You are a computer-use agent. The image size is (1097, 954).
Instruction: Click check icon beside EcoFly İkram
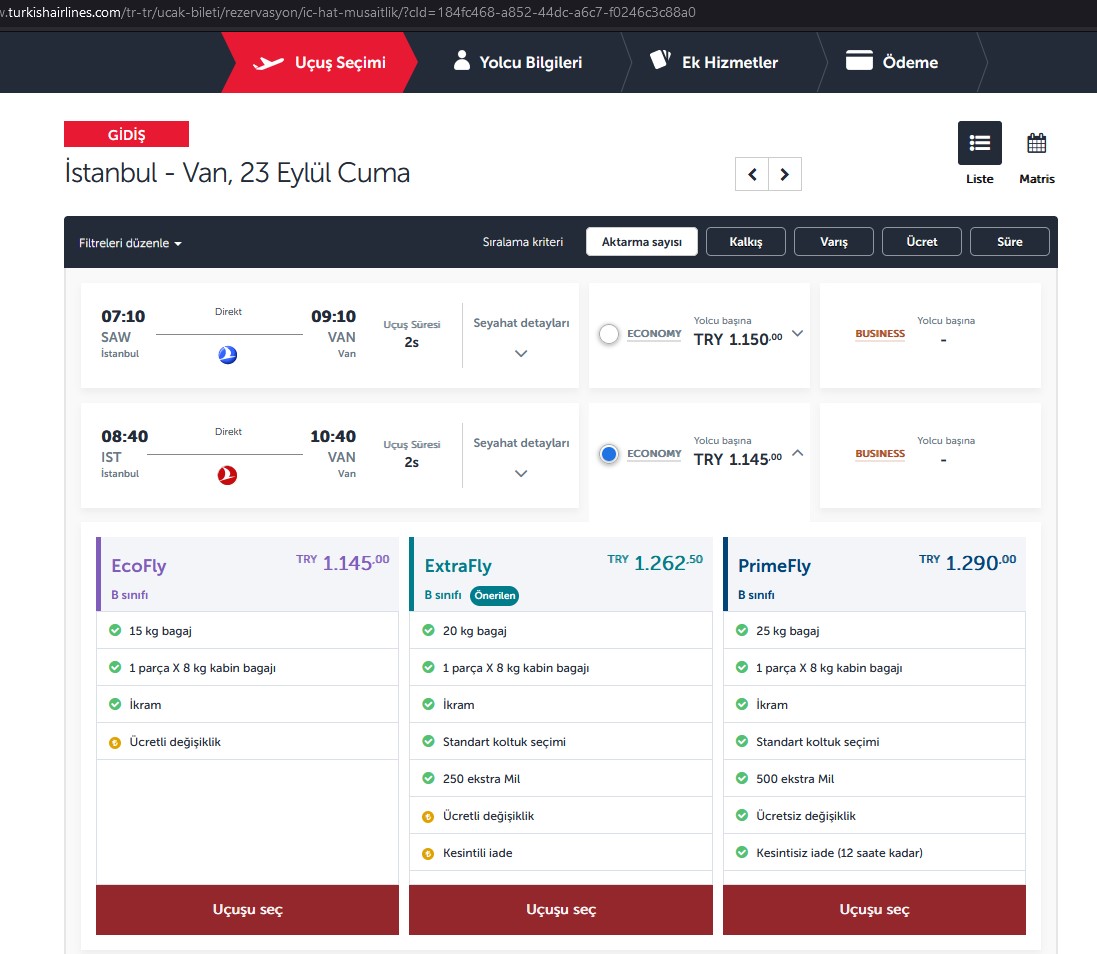pos(115,704)
